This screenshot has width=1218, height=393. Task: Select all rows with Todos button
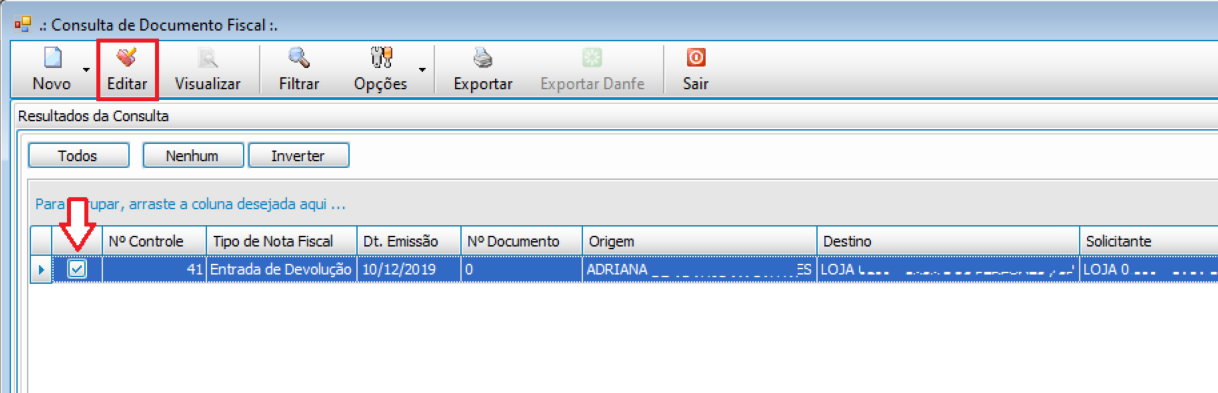pos(78,156)
